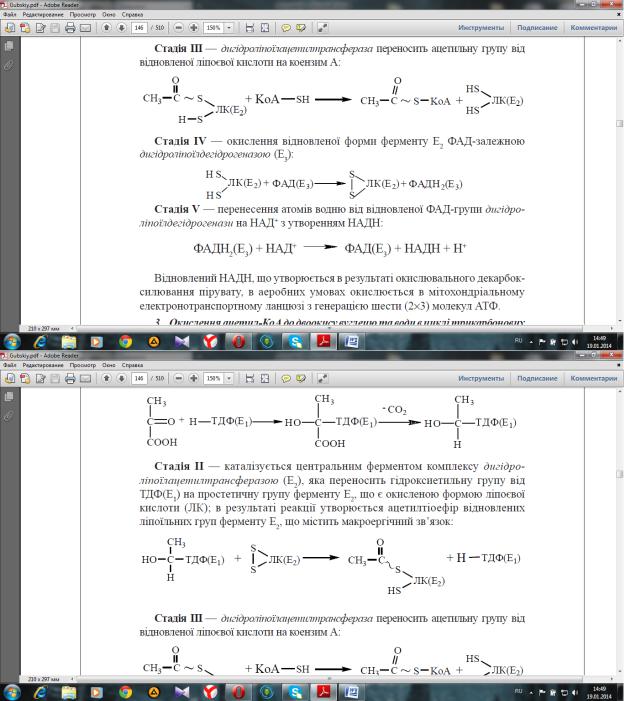Open Просмотр menu in upper window
624x701 pixels.
pos(83,14)
